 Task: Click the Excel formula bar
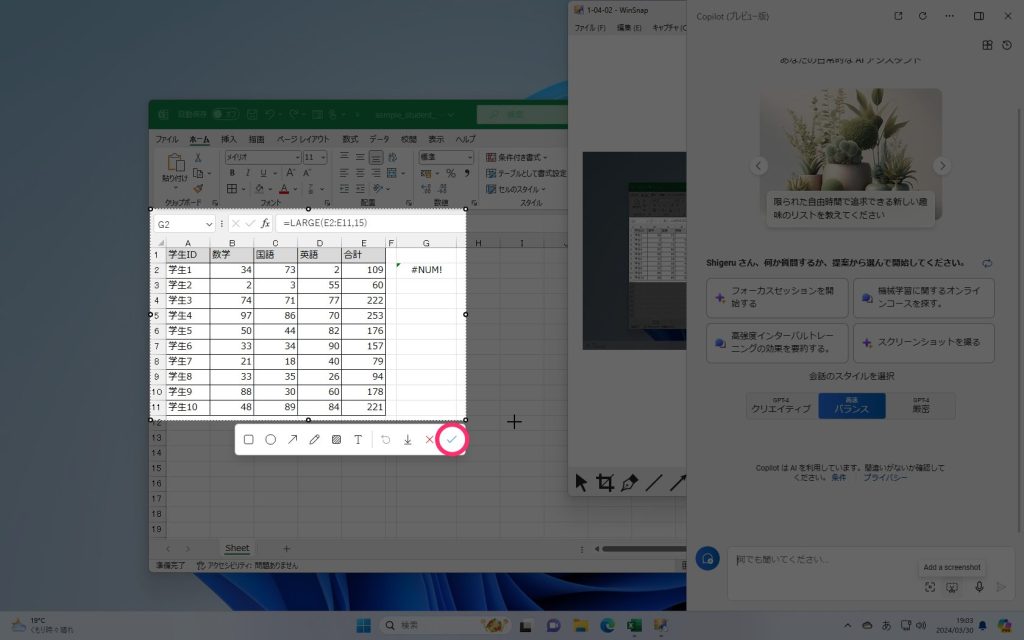[x=370, y=223]
